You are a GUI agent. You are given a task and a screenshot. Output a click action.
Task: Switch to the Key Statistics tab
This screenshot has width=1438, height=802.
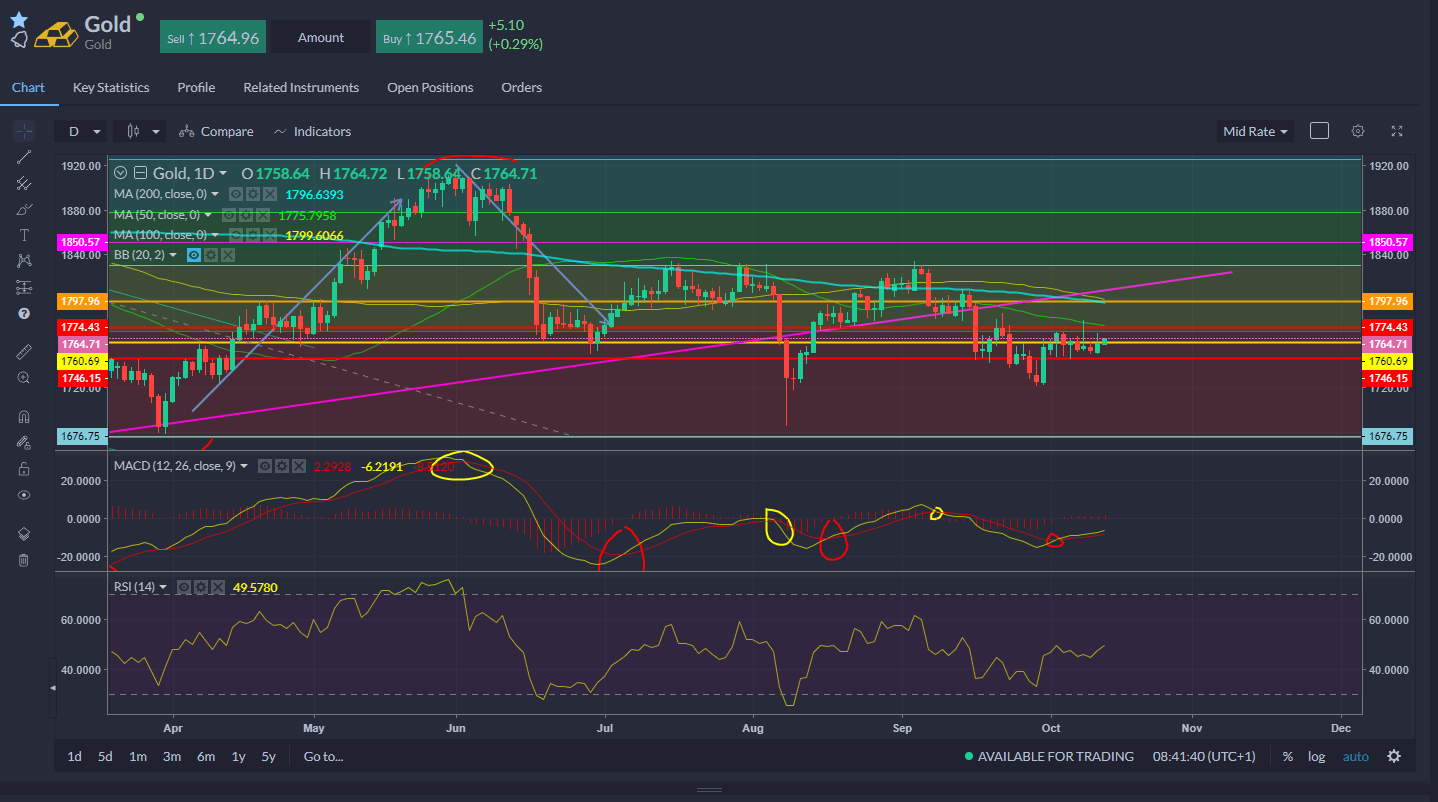[111, 87]
